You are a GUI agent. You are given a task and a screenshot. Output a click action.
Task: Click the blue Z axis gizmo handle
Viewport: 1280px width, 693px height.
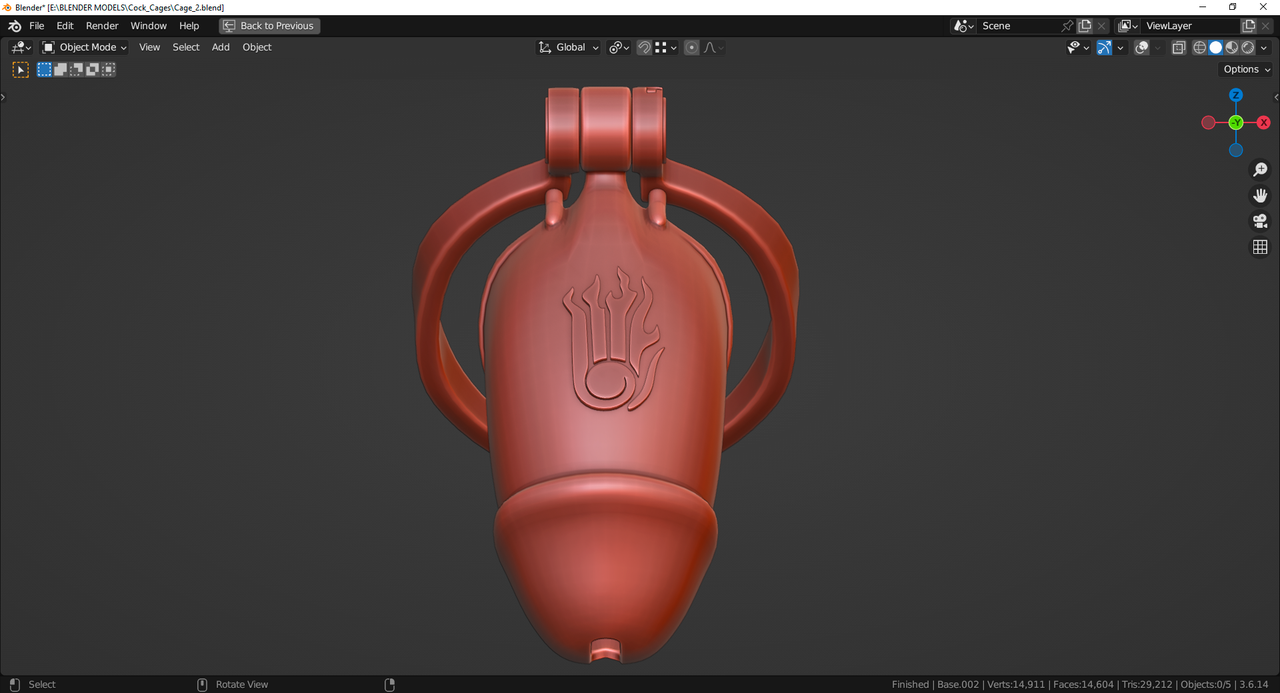tap(1236, 95)
